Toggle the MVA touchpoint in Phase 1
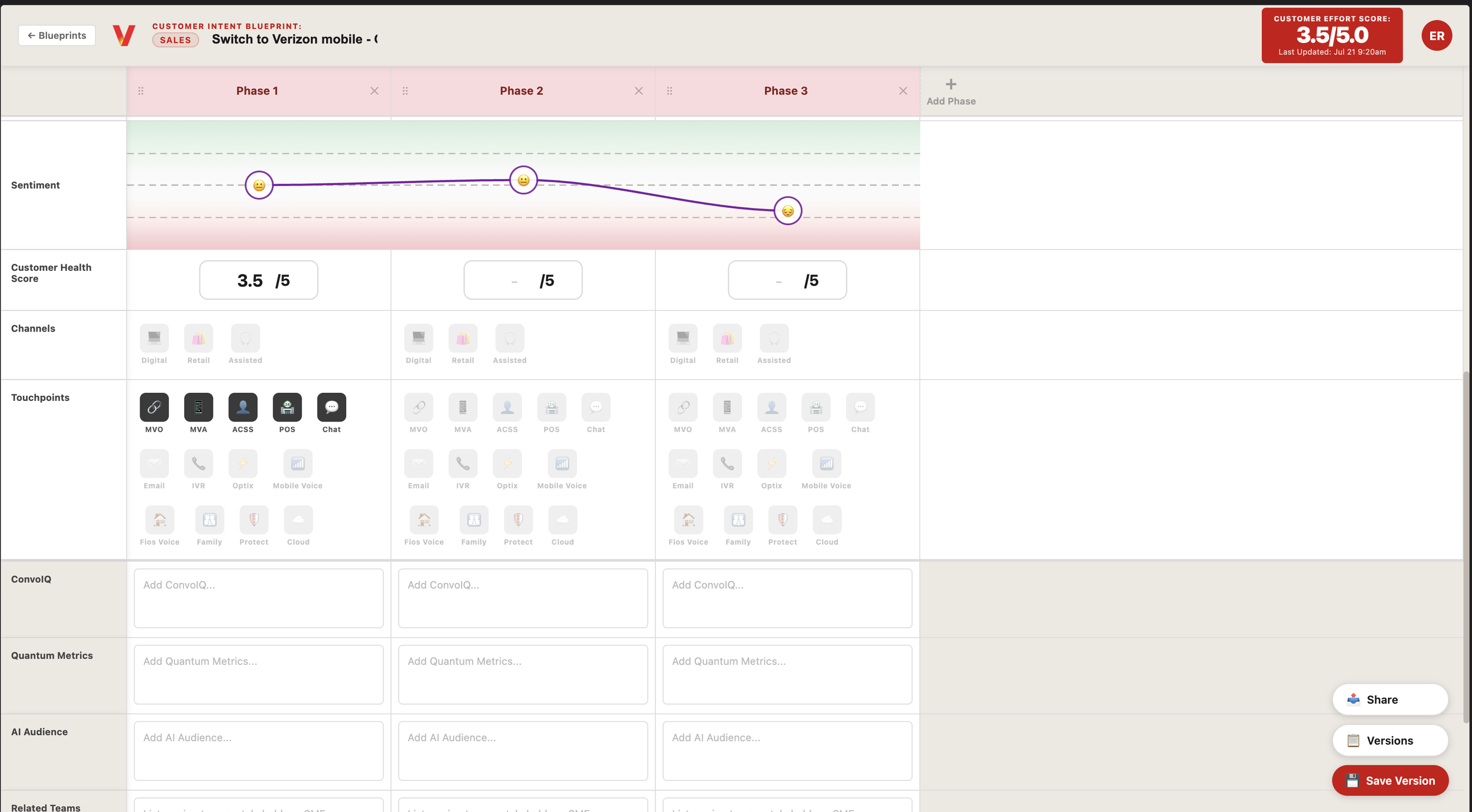Image resolution: width=1472 pixels, height=812 pixels. [x=198, y=407]
